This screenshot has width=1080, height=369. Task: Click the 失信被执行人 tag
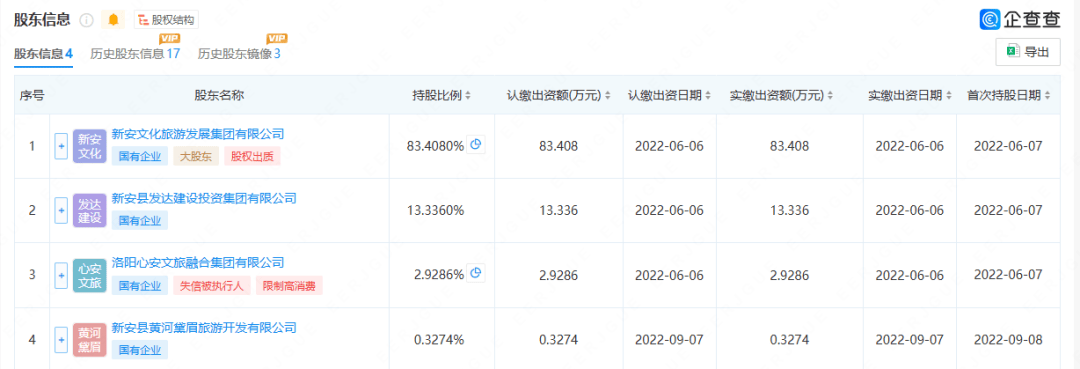[x=211, y=286]
